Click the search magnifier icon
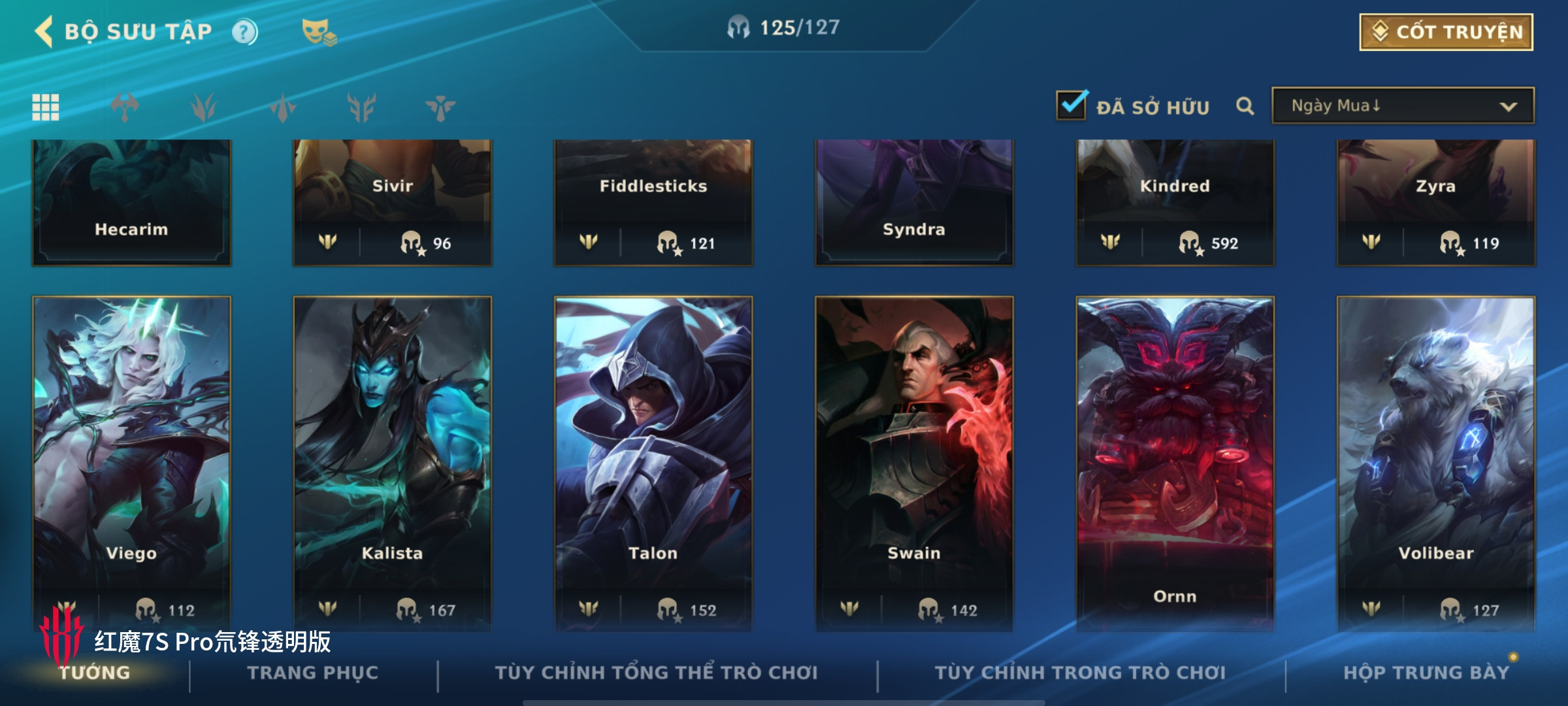1568x706 pixels. click(1245, 106)
